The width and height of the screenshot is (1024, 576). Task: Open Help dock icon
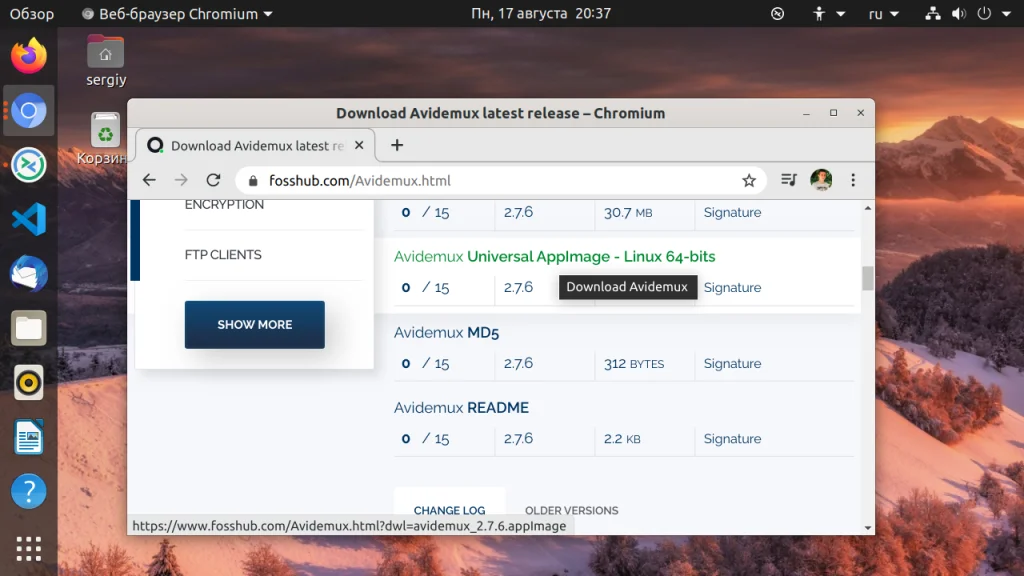coord(29,490)
